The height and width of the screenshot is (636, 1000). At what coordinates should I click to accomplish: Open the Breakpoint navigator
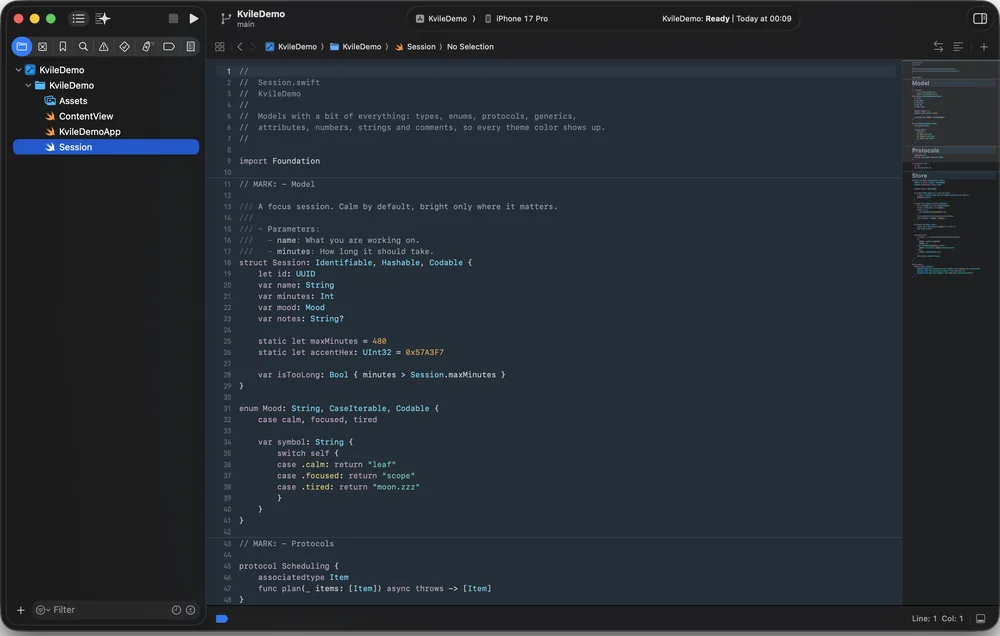click(169, 47)
